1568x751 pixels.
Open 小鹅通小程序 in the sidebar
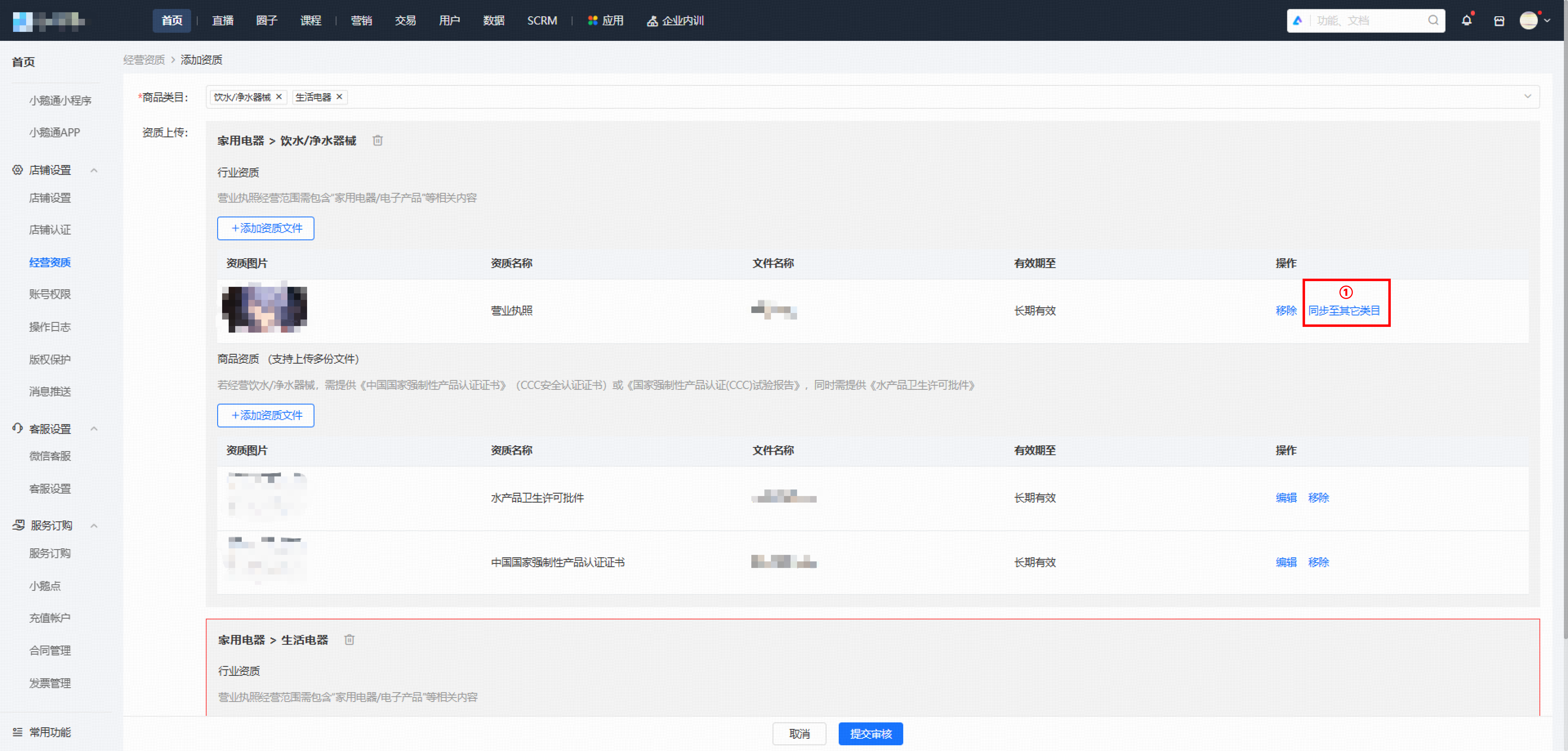[60, 101]
